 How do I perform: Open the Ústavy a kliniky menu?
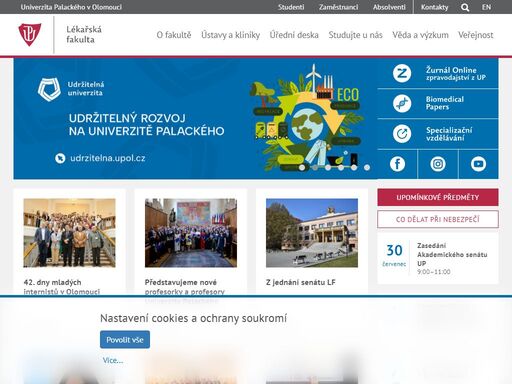tap(231, 35)
